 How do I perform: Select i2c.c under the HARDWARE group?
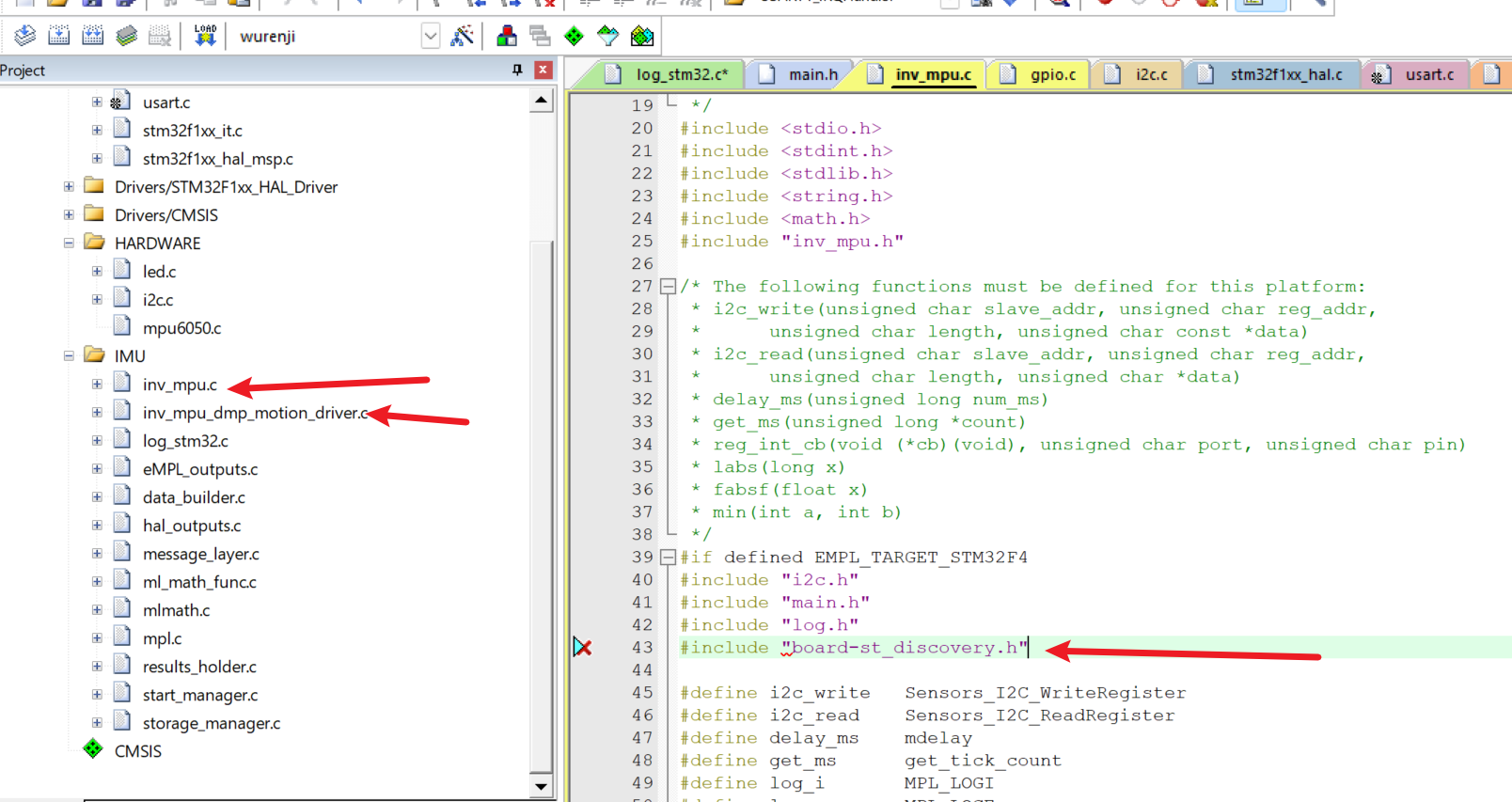[157, 300]
